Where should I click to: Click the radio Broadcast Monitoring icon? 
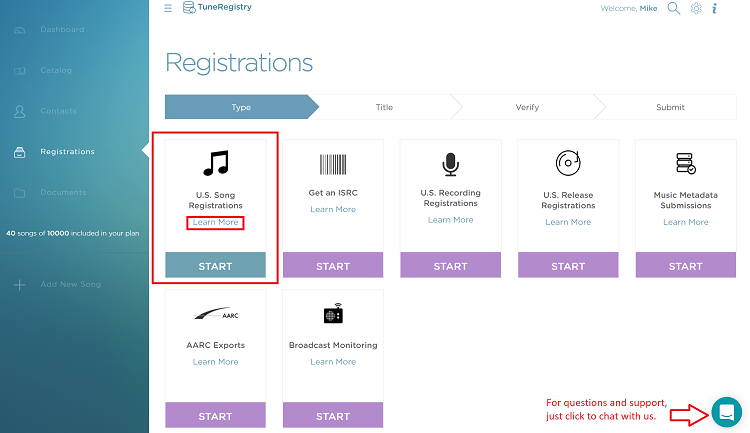point(333,313)
